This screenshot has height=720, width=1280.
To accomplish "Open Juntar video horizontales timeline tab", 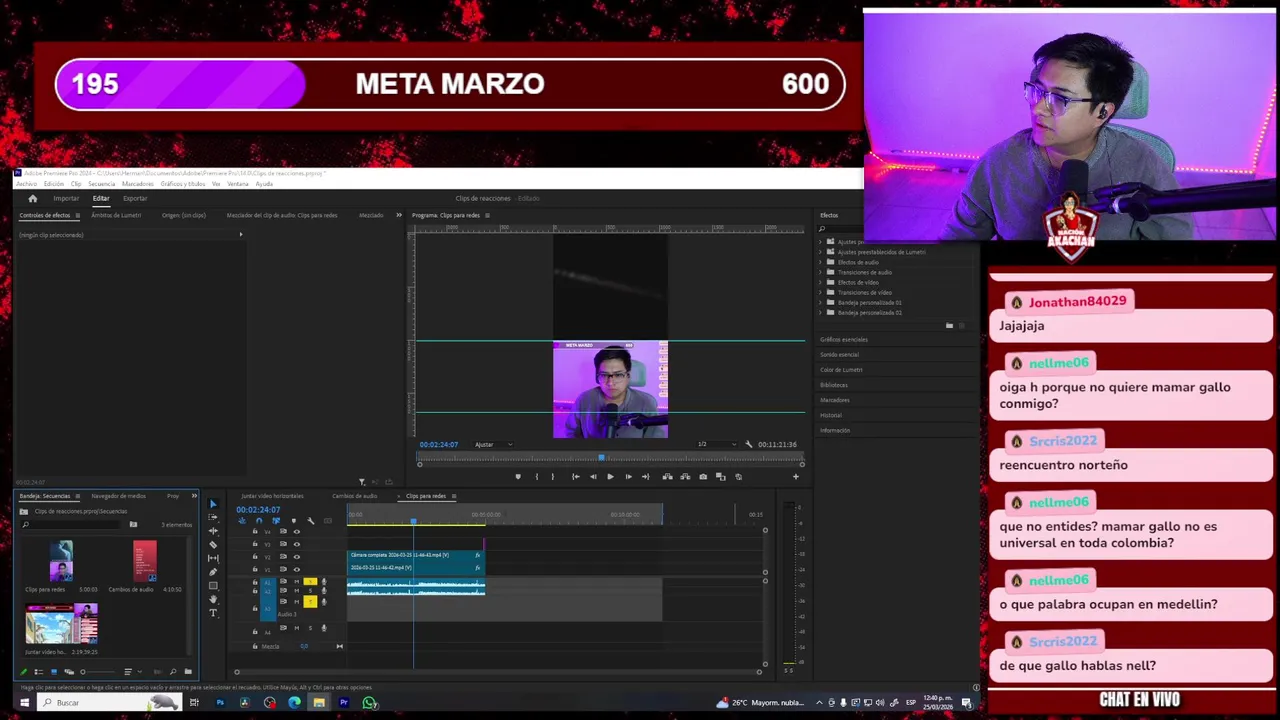I will point(272,496).
